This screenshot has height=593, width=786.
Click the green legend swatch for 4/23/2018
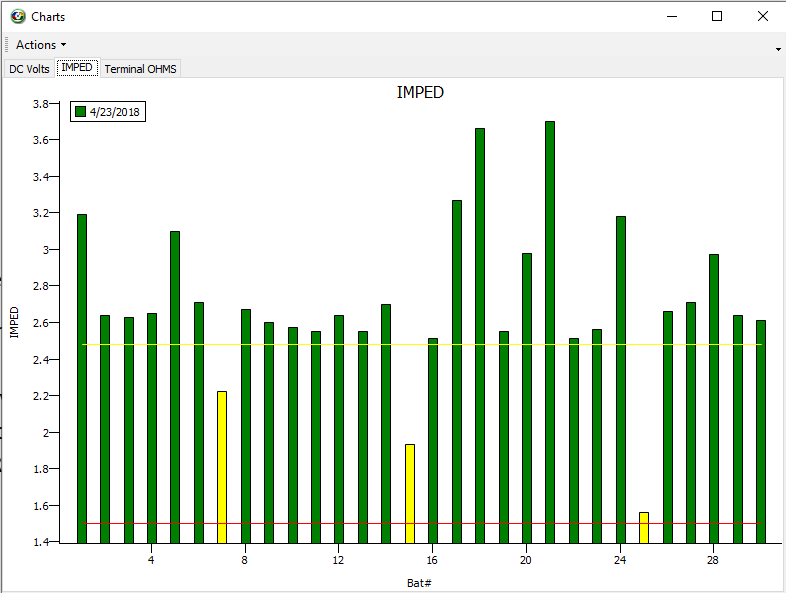[81, 112]
